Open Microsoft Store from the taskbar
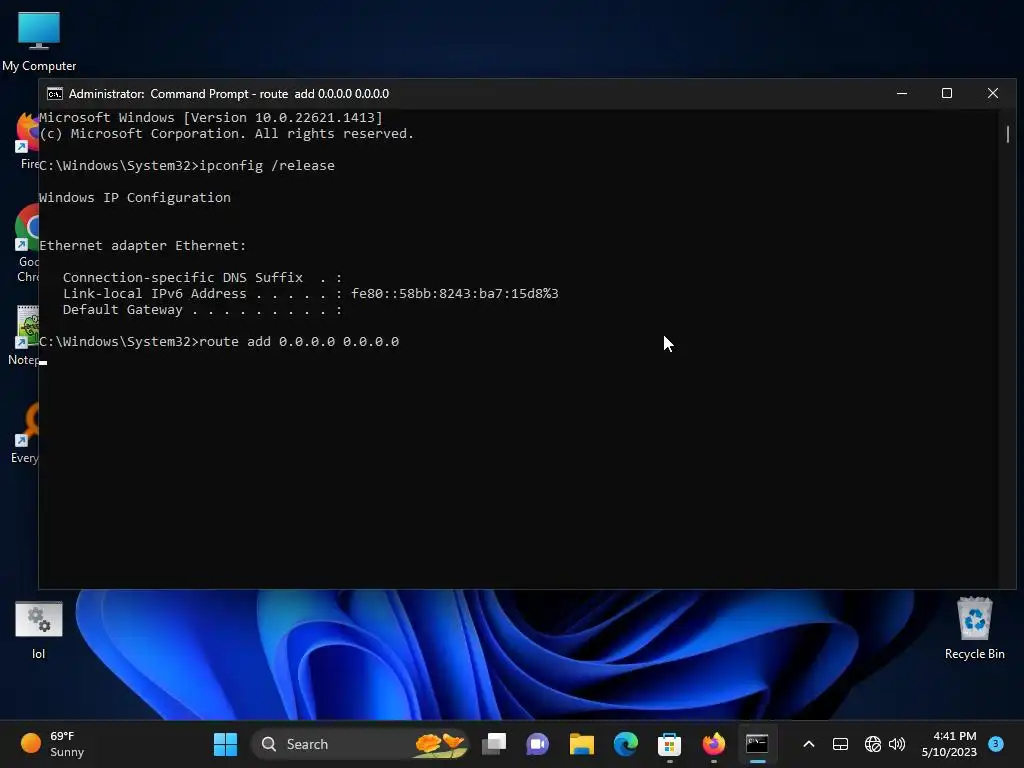The width and height of the screenshot is (1024, 768). coord(669,744)
